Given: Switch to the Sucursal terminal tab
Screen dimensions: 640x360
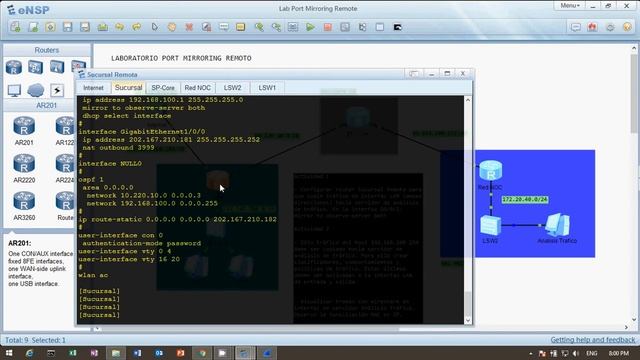Looking at the screenshot, I should pyautogui.click(x=128, y=87).
